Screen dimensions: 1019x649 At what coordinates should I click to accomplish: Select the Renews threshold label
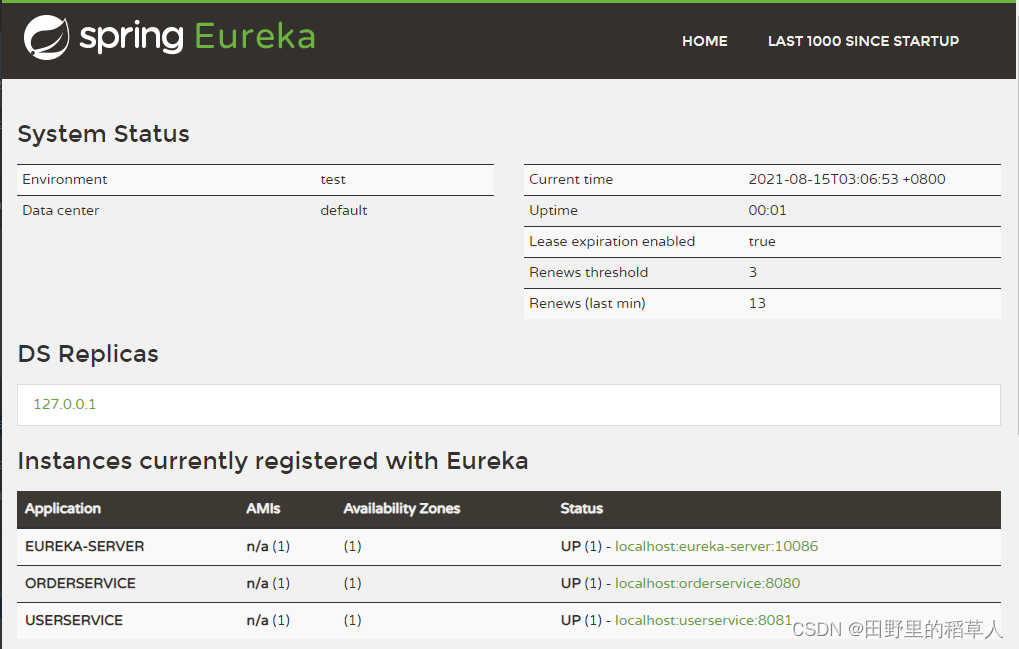[x=588, y=272]
